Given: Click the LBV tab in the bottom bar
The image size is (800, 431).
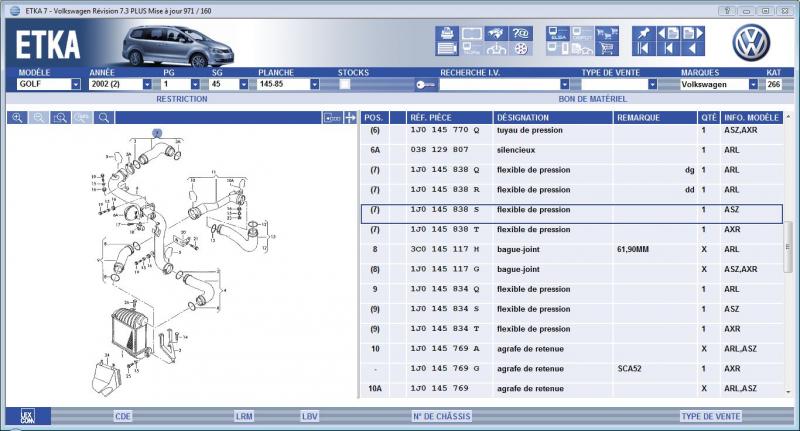Looking at the screenshot, I should click(x=310, y=416).
